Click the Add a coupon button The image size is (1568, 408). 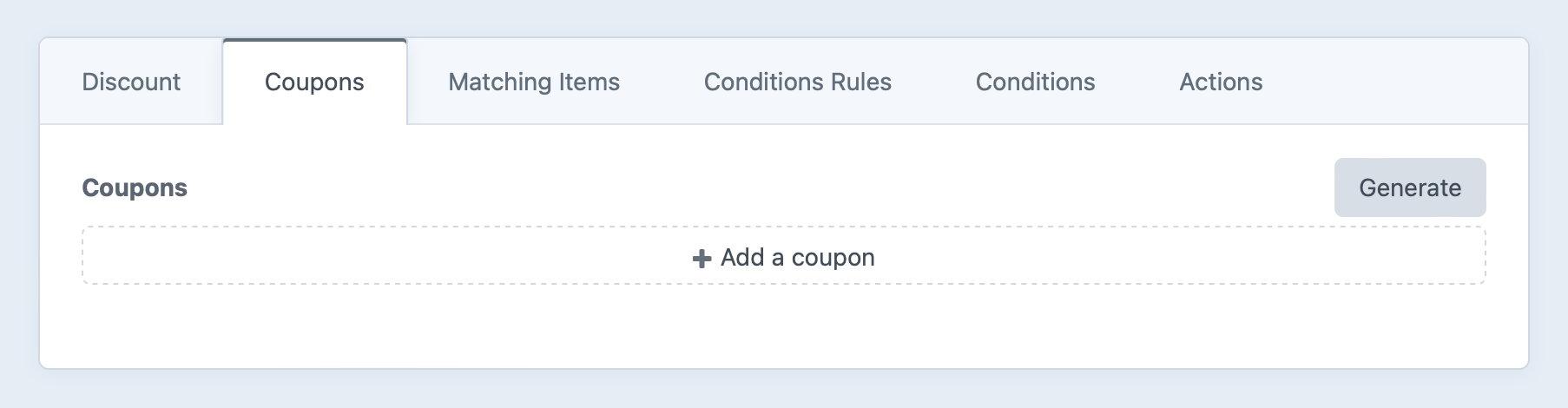click(783, 257)
